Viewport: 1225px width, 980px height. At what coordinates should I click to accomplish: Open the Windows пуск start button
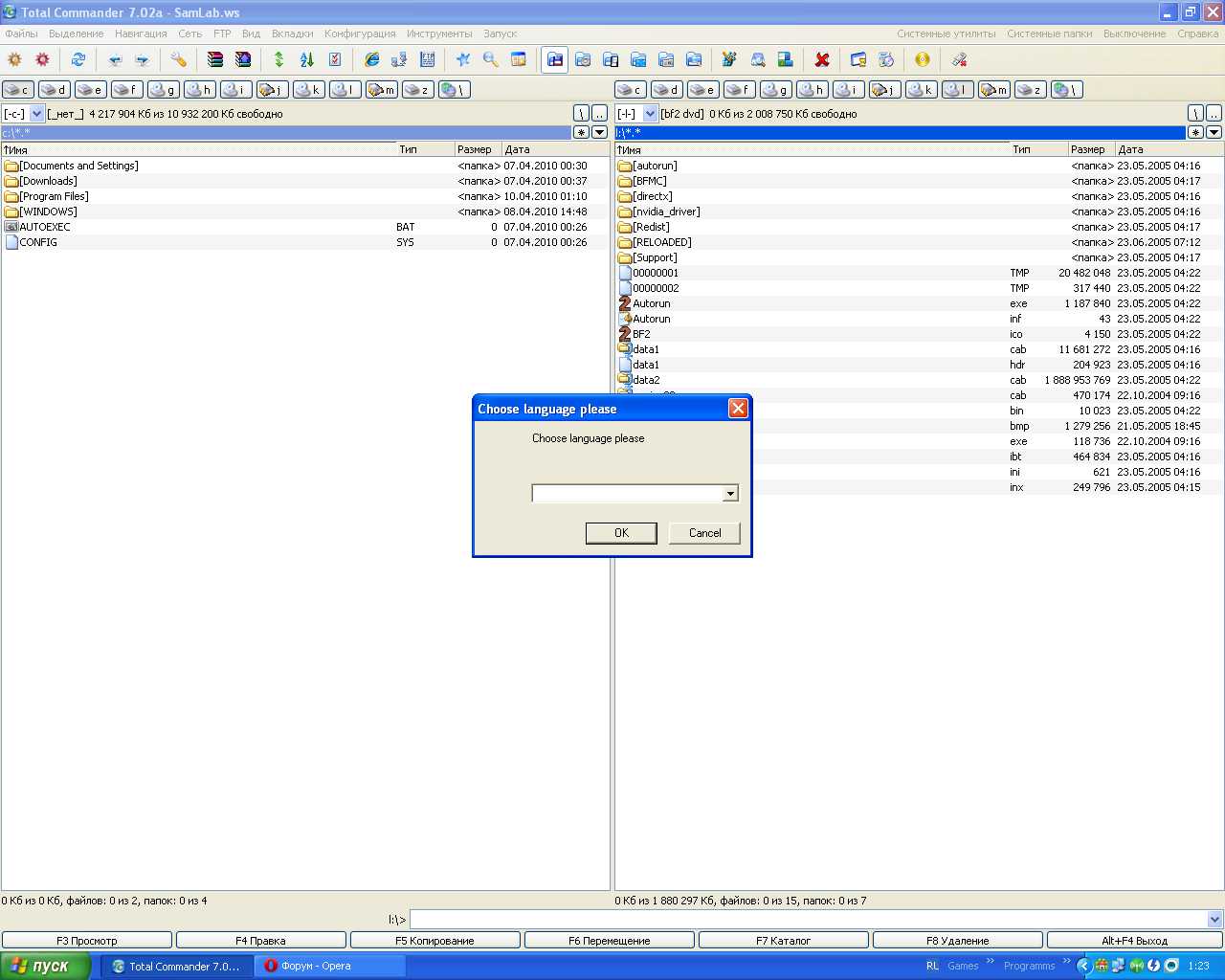pyautogui.click(x=45, y=966)
